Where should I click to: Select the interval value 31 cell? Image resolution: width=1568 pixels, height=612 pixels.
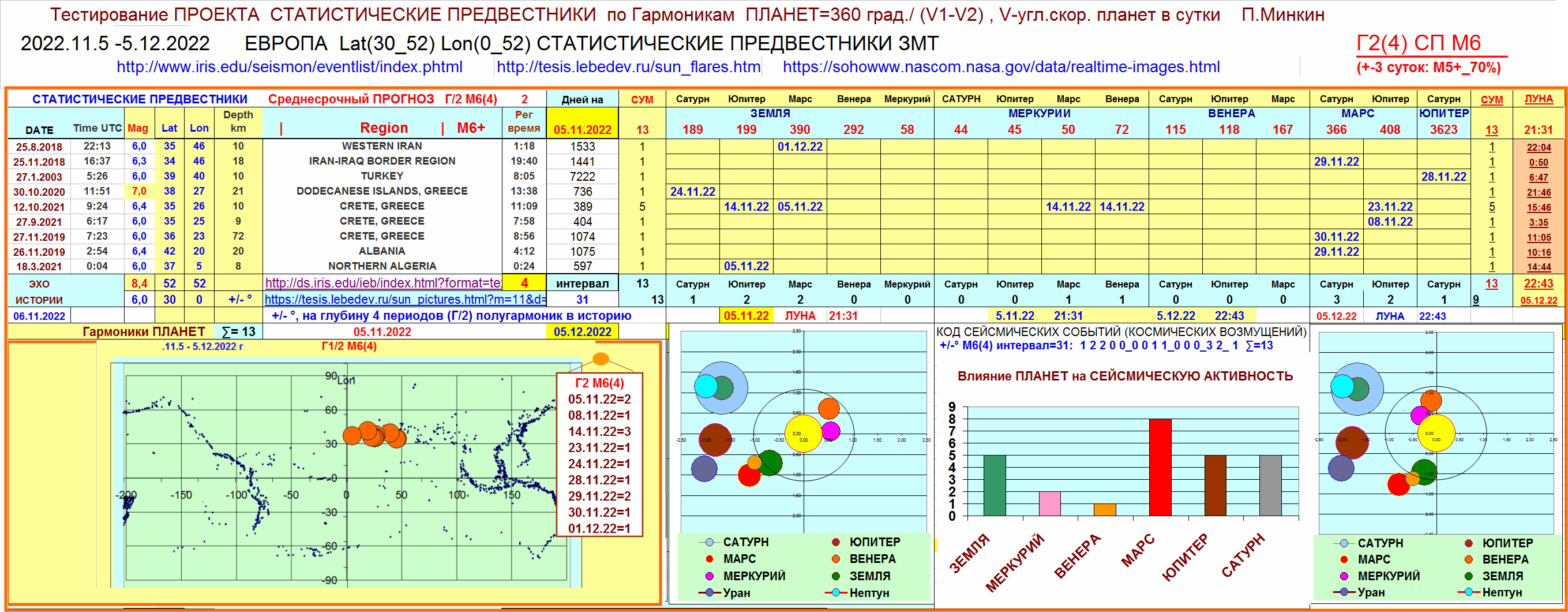tap(582, 300)
